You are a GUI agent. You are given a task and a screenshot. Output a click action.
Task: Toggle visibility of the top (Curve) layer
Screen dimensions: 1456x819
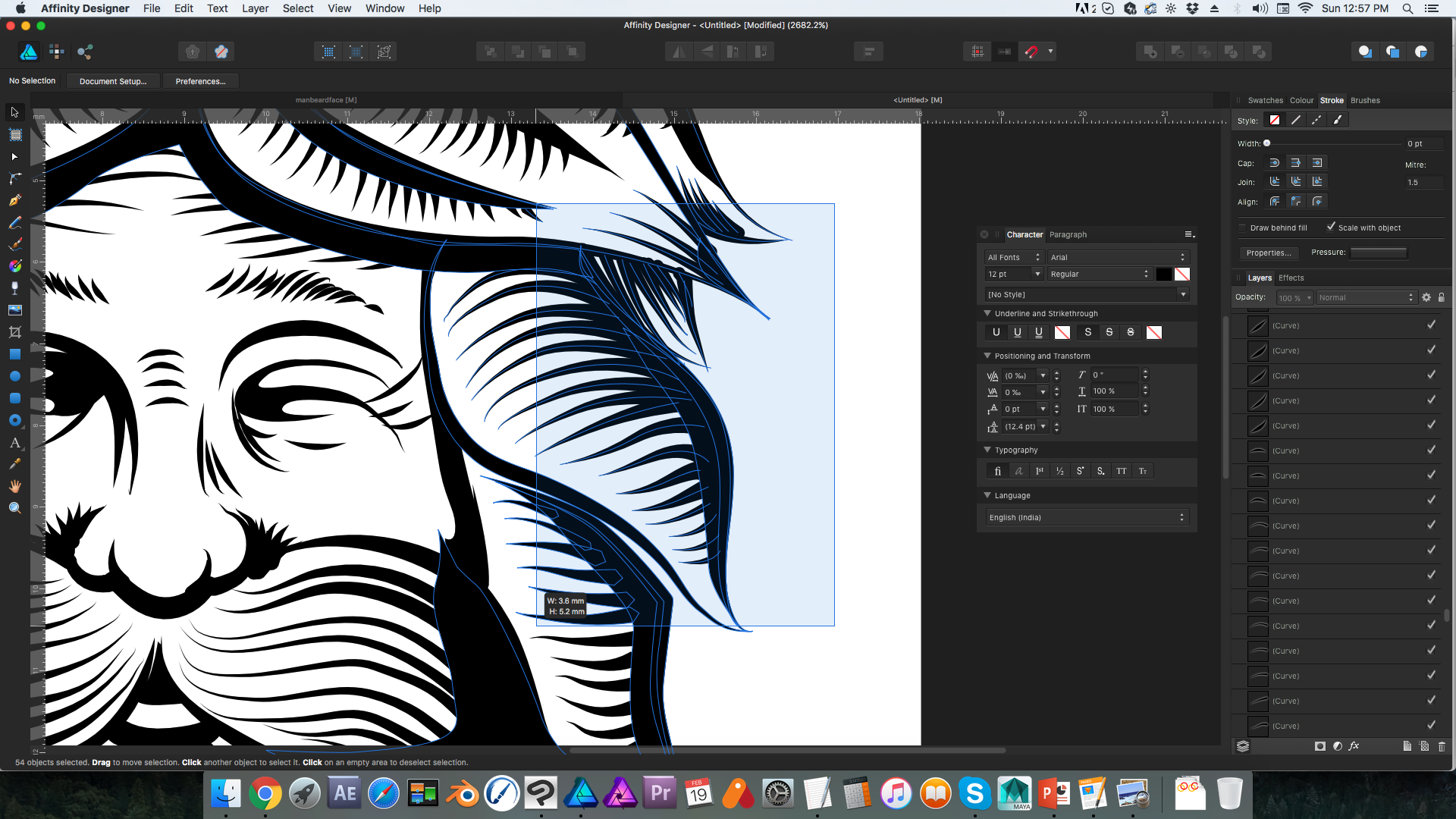tap(1432, 324)
